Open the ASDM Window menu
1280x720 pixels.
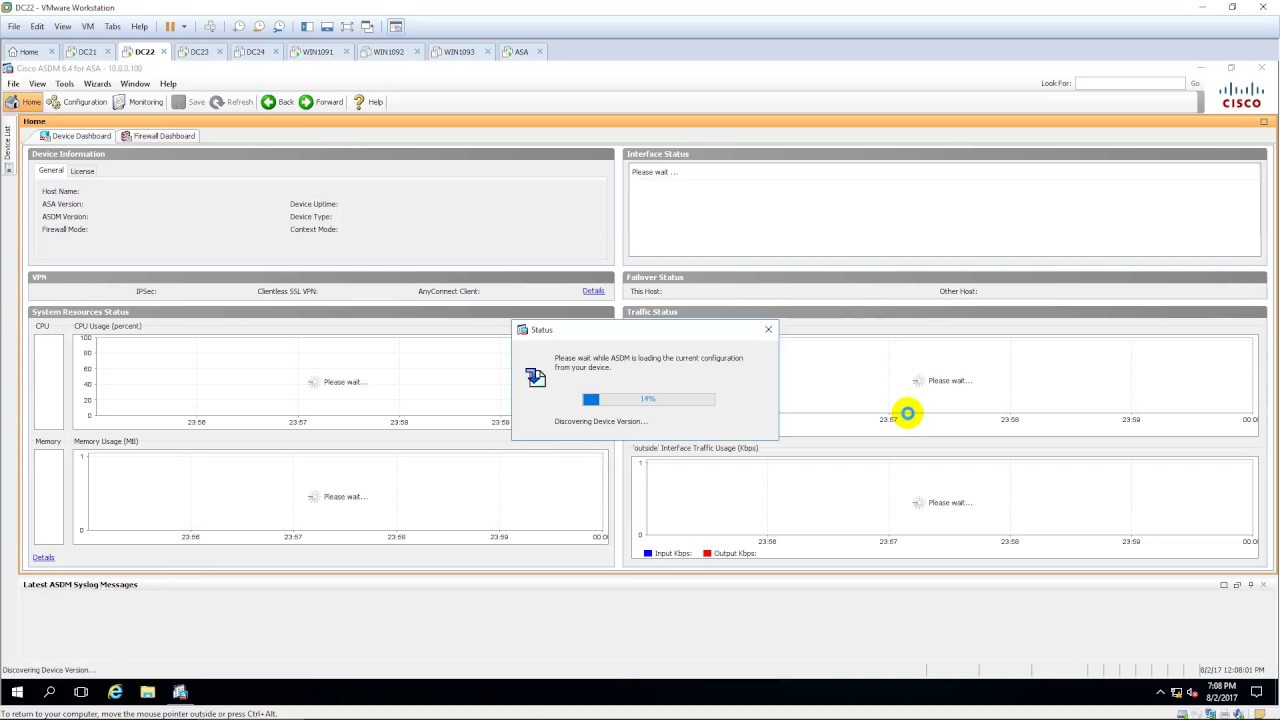pyautogui.click(x=135, y=84)
